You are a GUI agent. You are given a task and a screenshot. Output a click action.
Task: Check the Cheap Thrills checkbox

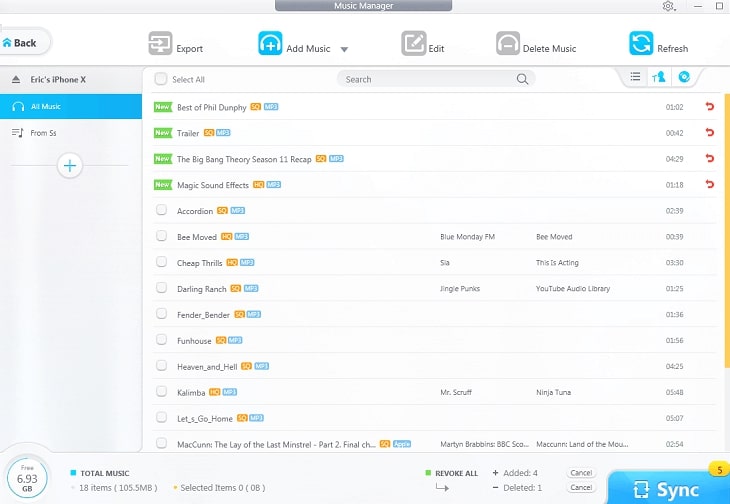click(162, 262)
